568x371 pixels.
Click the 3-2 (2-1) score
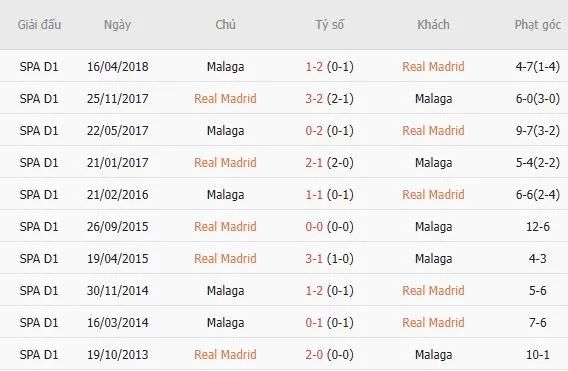(329, 99)
